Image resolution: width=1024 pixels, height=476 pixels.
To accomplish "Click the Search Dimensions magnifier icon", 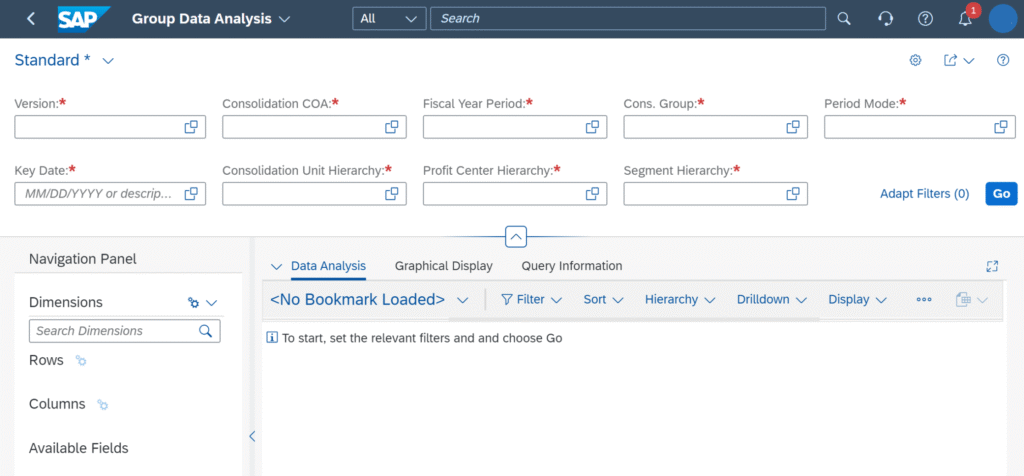I will 206,331.
